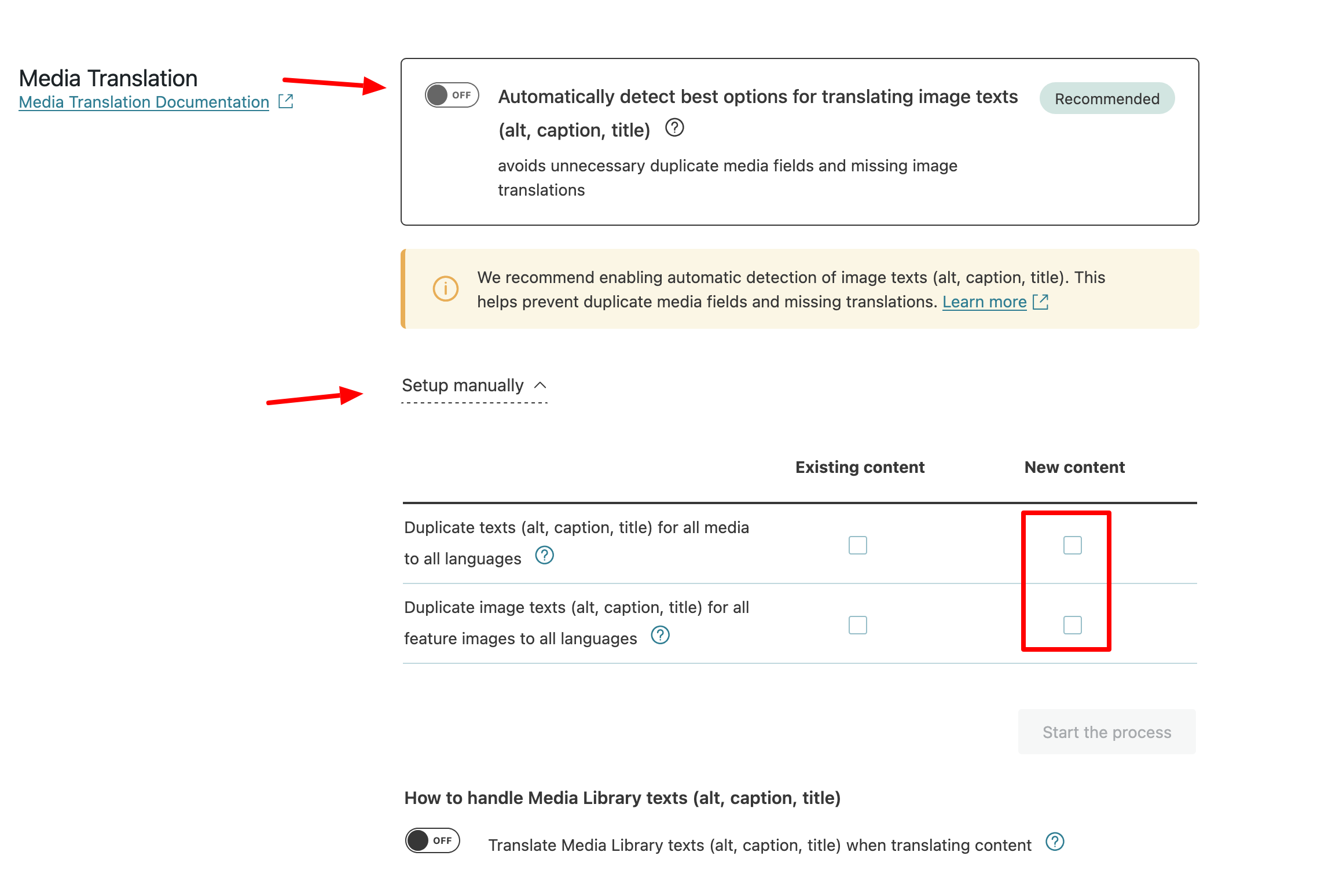The height and width of the screenshot is (896, 1343).
Task: Follow the Learn more link
Action: click(x=984, y=302)
